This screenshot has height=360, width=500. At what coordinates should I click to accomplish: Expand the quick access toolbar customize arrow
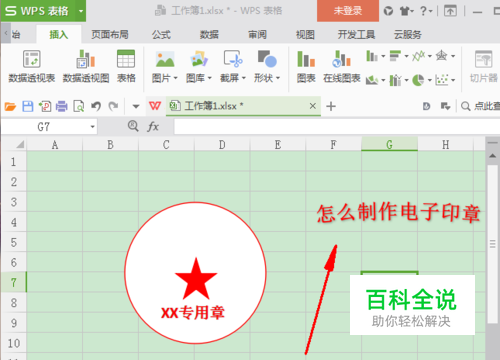[136, 107]
